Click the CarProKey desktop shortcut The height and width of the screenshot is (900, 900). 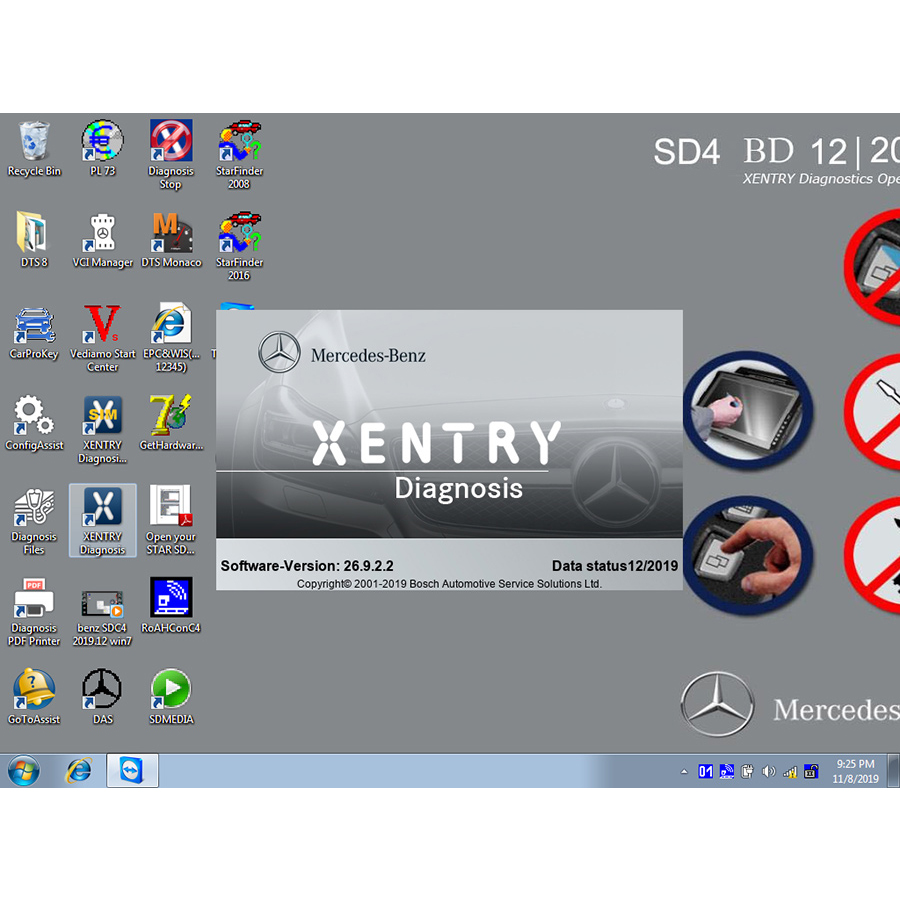point(34,327)
